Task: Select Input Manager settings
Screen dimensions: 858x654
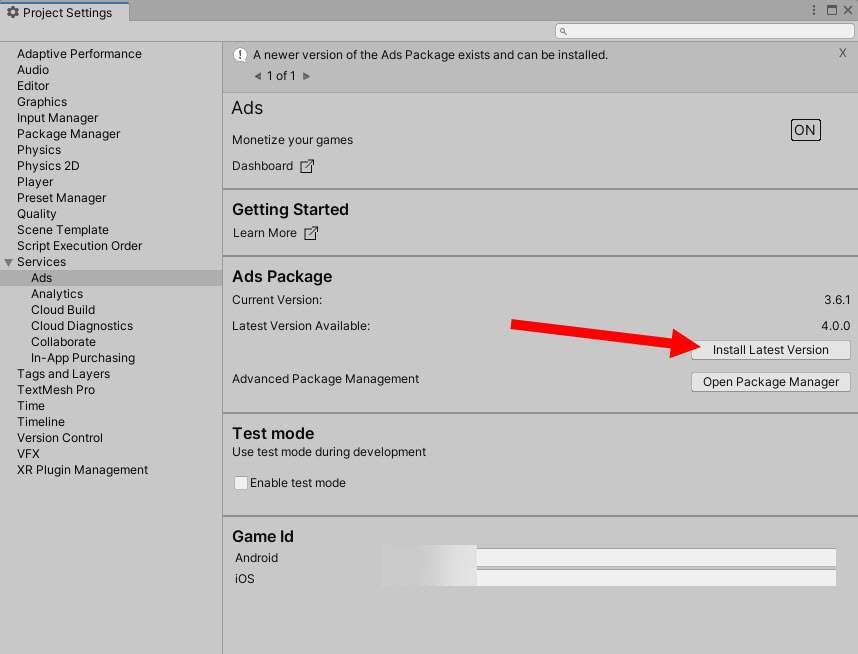Action: 57,118
